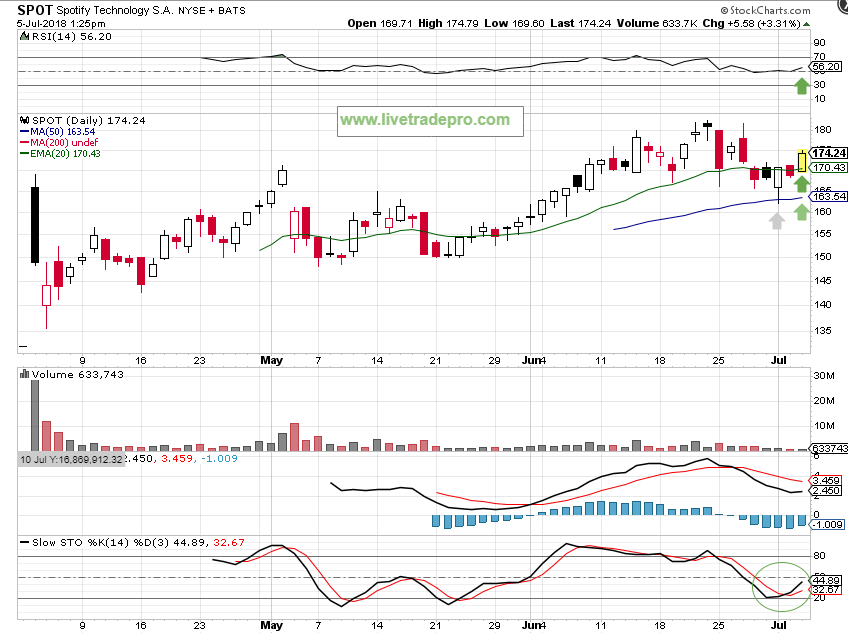The width and height of the screenshot is (848, 633).
Task: Click the tall black candlestick at chart start
Action: point(35,223)
